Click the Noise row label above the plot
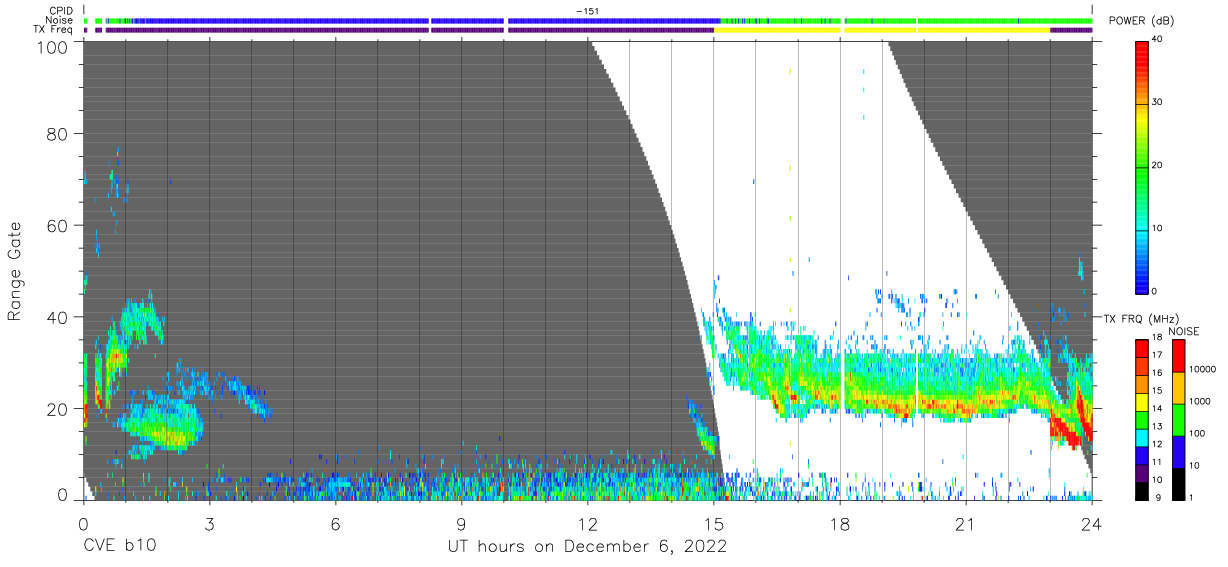 click(x=61, y=20)
